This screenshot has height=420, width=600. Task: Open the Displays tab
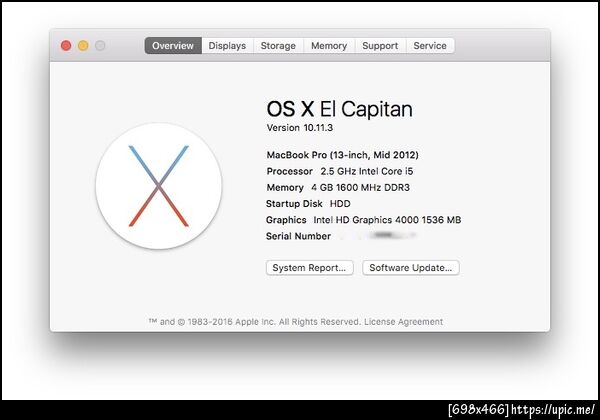(227, 46)
